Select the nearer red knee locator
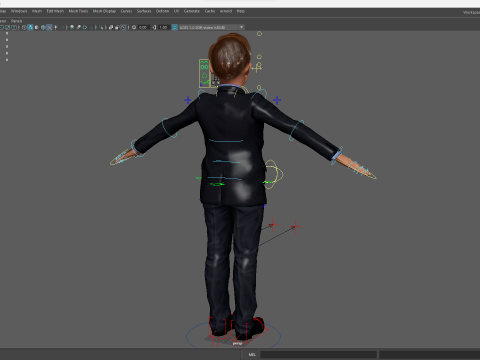The height and width of the screenshot is (360, 480). (296, 227)
